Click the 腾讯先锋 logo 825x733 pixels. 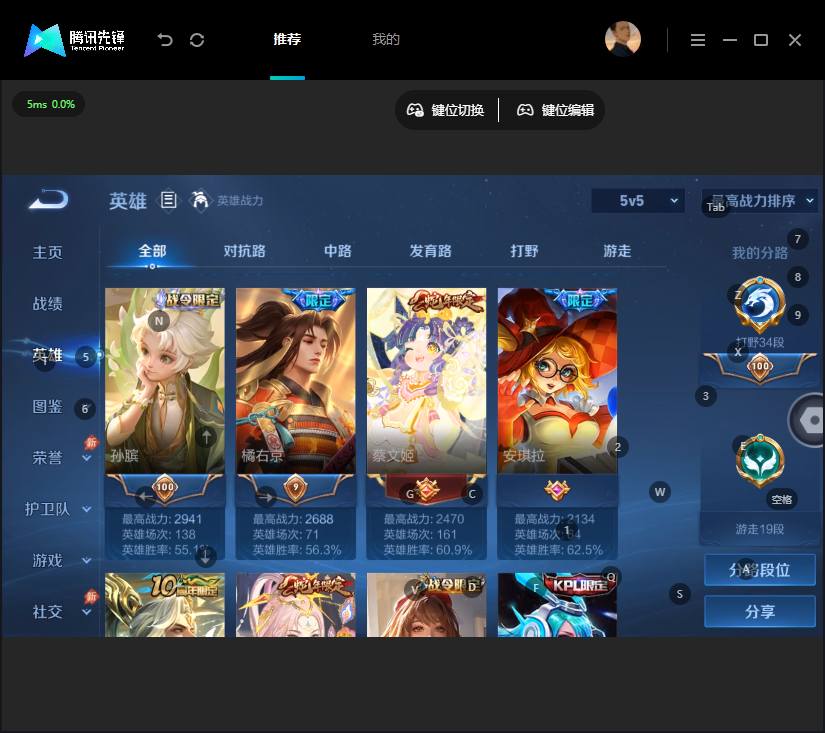pos(75,39)
